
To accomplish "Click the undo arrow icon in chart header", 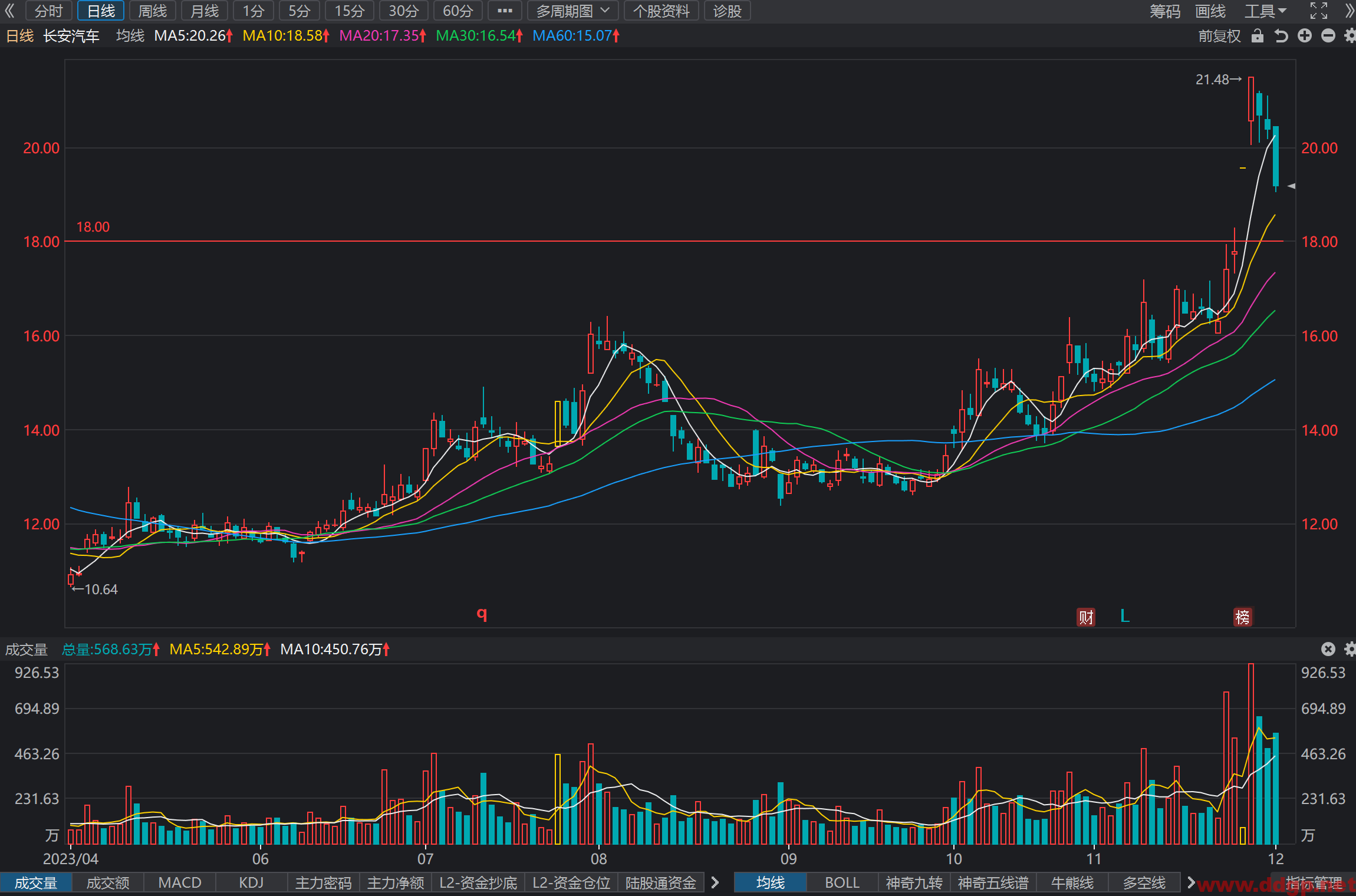I will (1281, 36).
